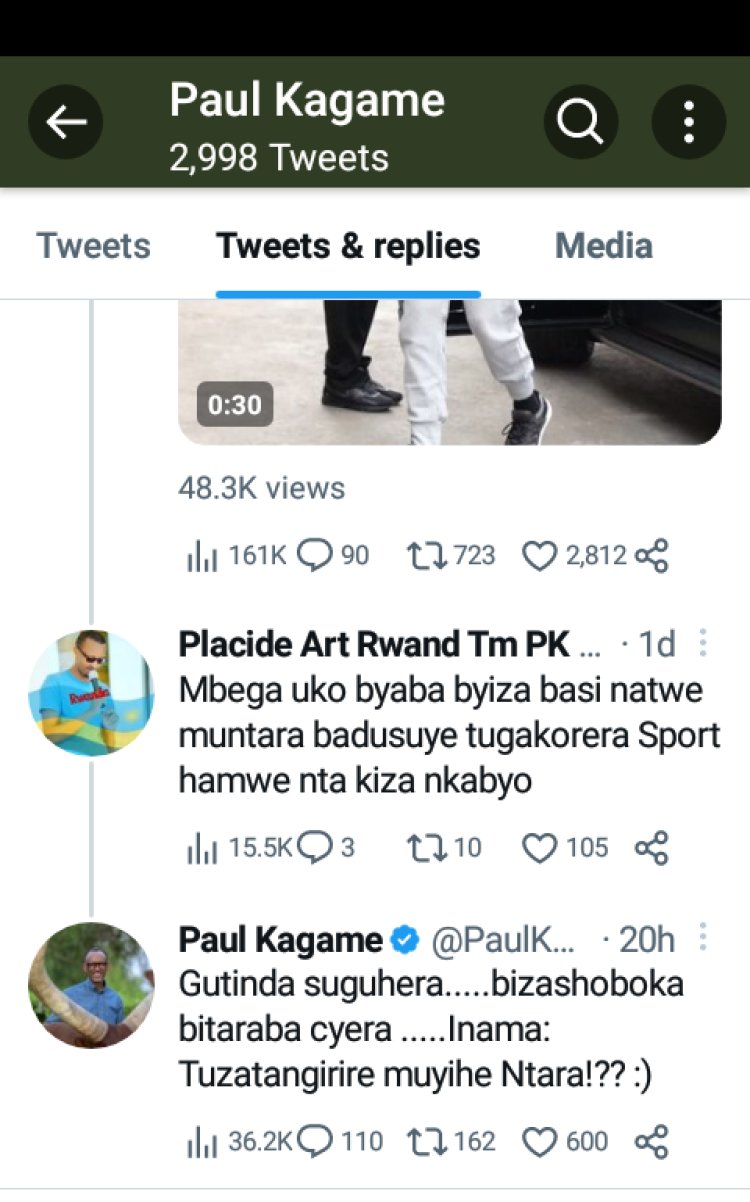The width and height of the screenshot is (750, 1202).
Task: Select the Tweets & replies tab
Action: pyautogui.click(x=348, y=246)
